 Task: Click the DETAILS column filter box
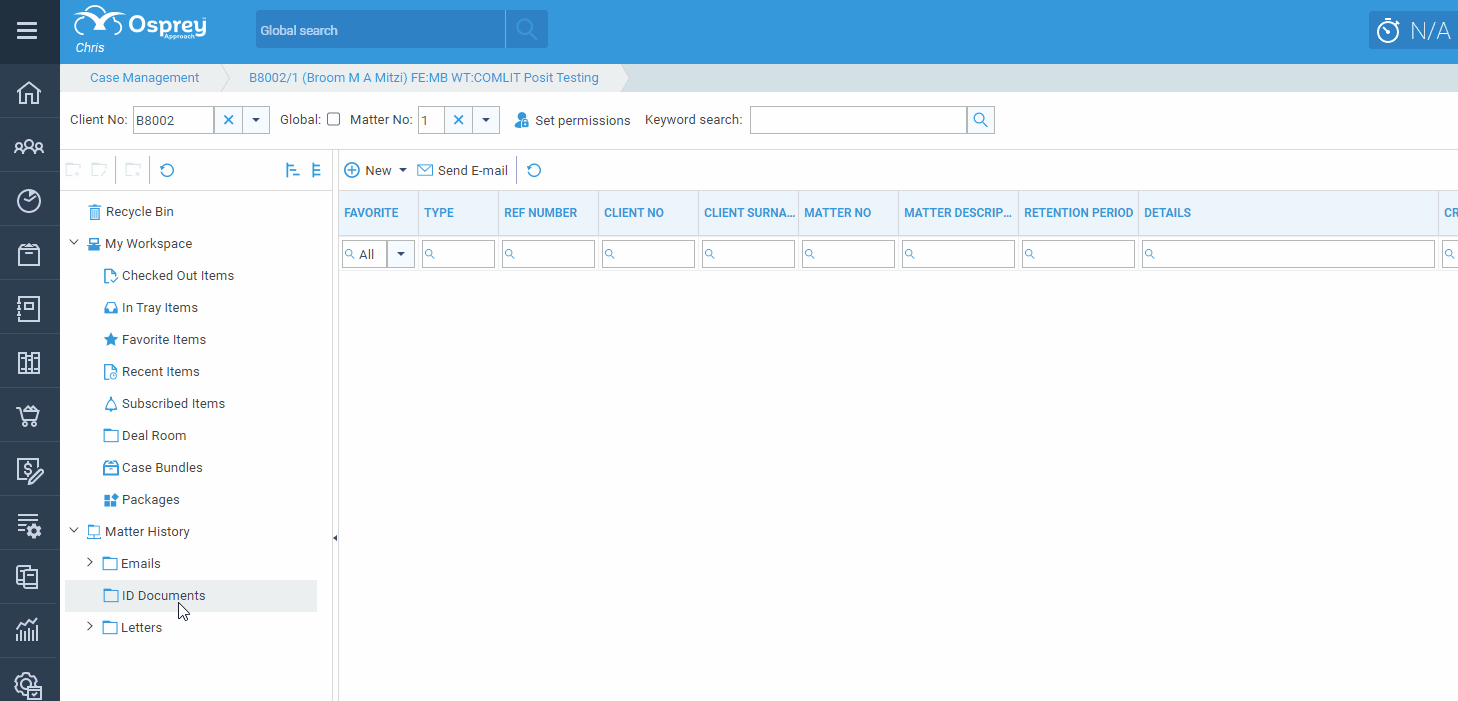tap(1288, 254)
